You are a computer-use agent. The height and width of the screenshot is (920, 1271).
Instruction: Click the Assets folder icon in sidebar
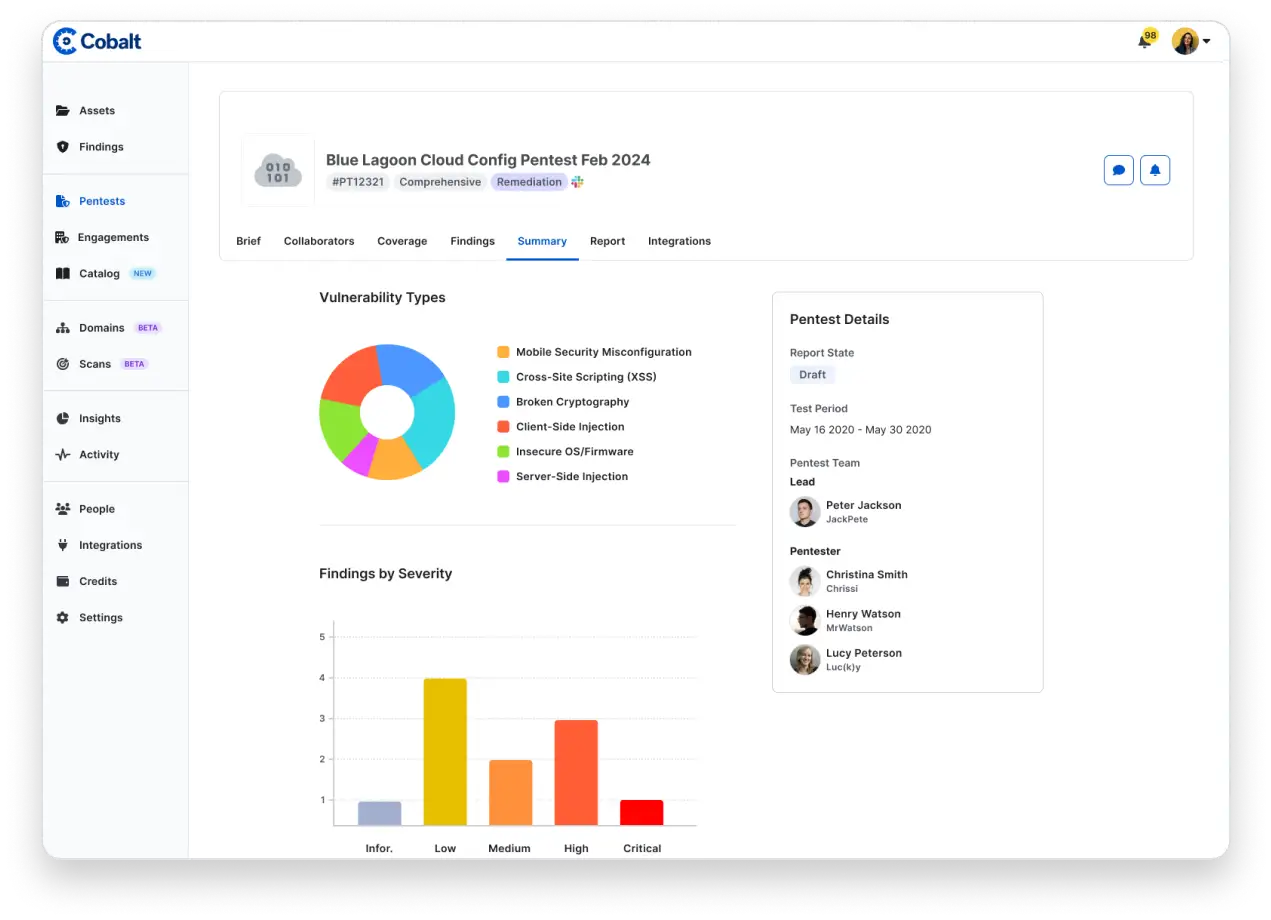(62, 111)
